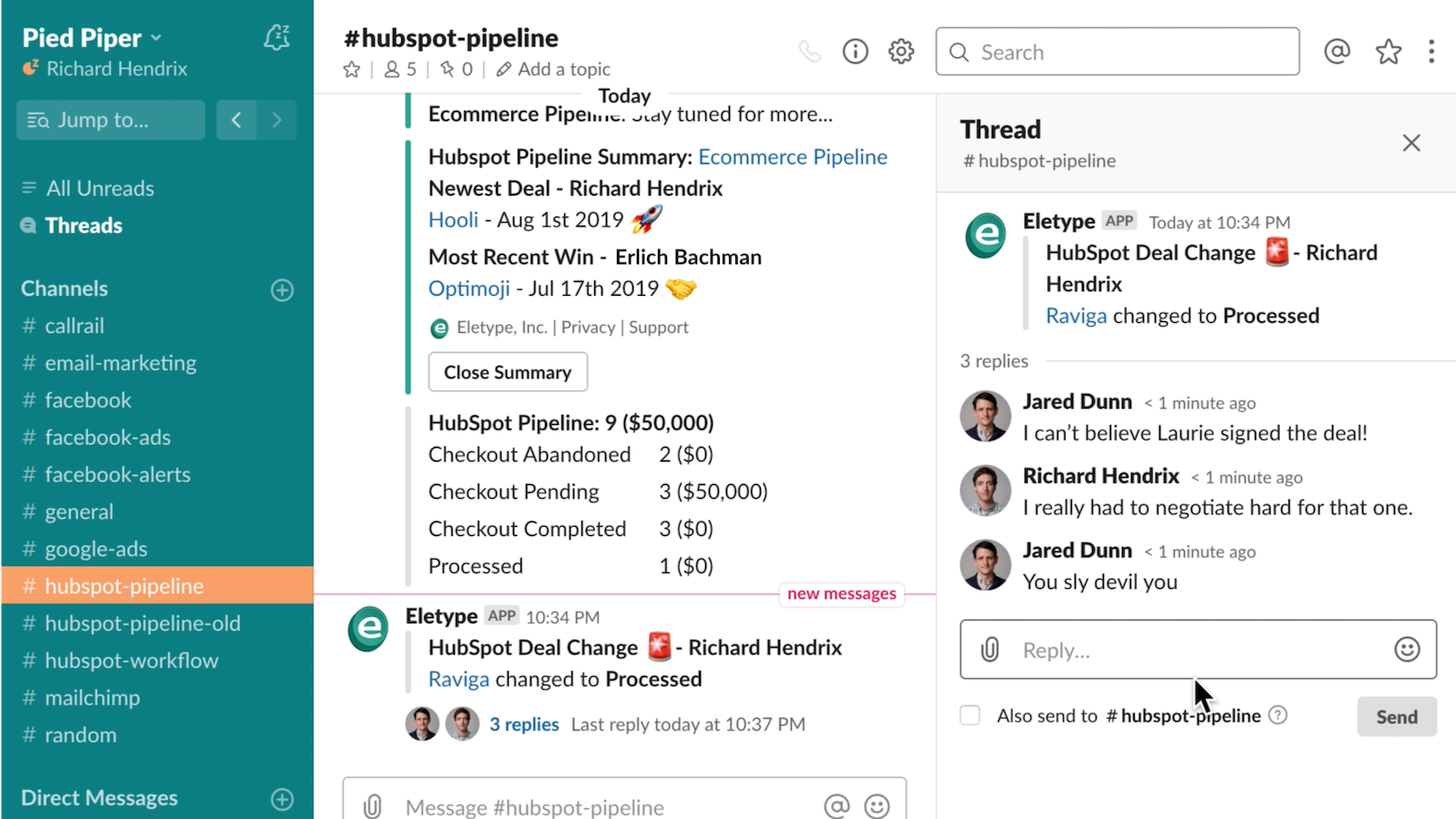Image resolution: width=1456 pixels, height=819 pixels.
Task: Open the Hooli deal link
Action: [452, 219]
